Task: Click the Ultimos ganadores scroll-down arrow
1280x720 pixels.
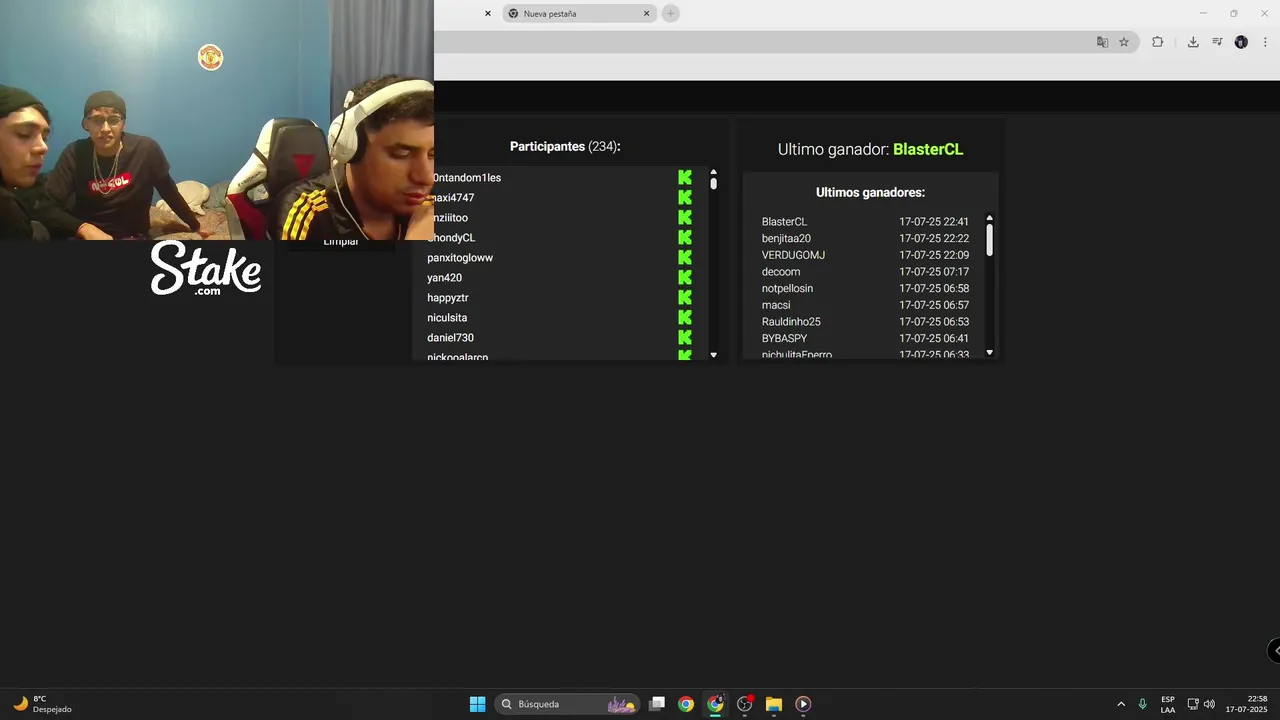Action: [x=990, y=352]
